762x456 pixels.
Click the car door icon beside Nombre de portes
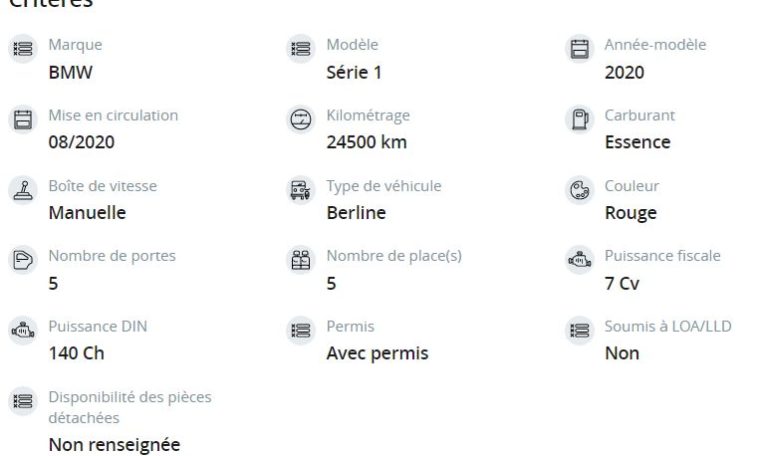21,260
